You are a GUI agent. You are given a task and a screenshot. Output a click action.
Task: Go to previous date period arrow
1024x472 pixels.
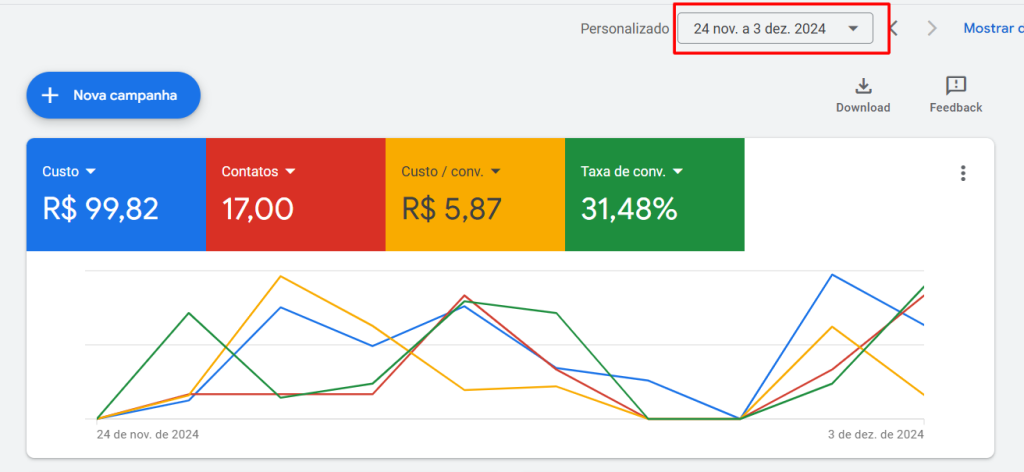click(x=893, y=28)
